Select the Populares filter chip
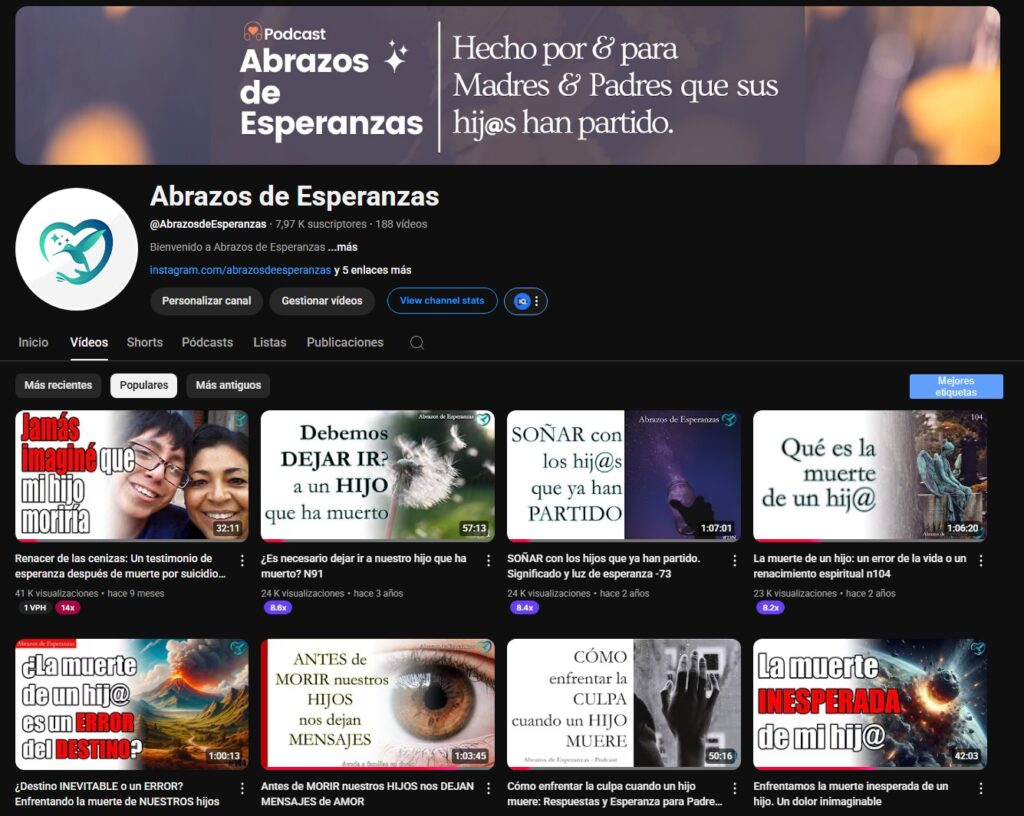 coord(144,385)
